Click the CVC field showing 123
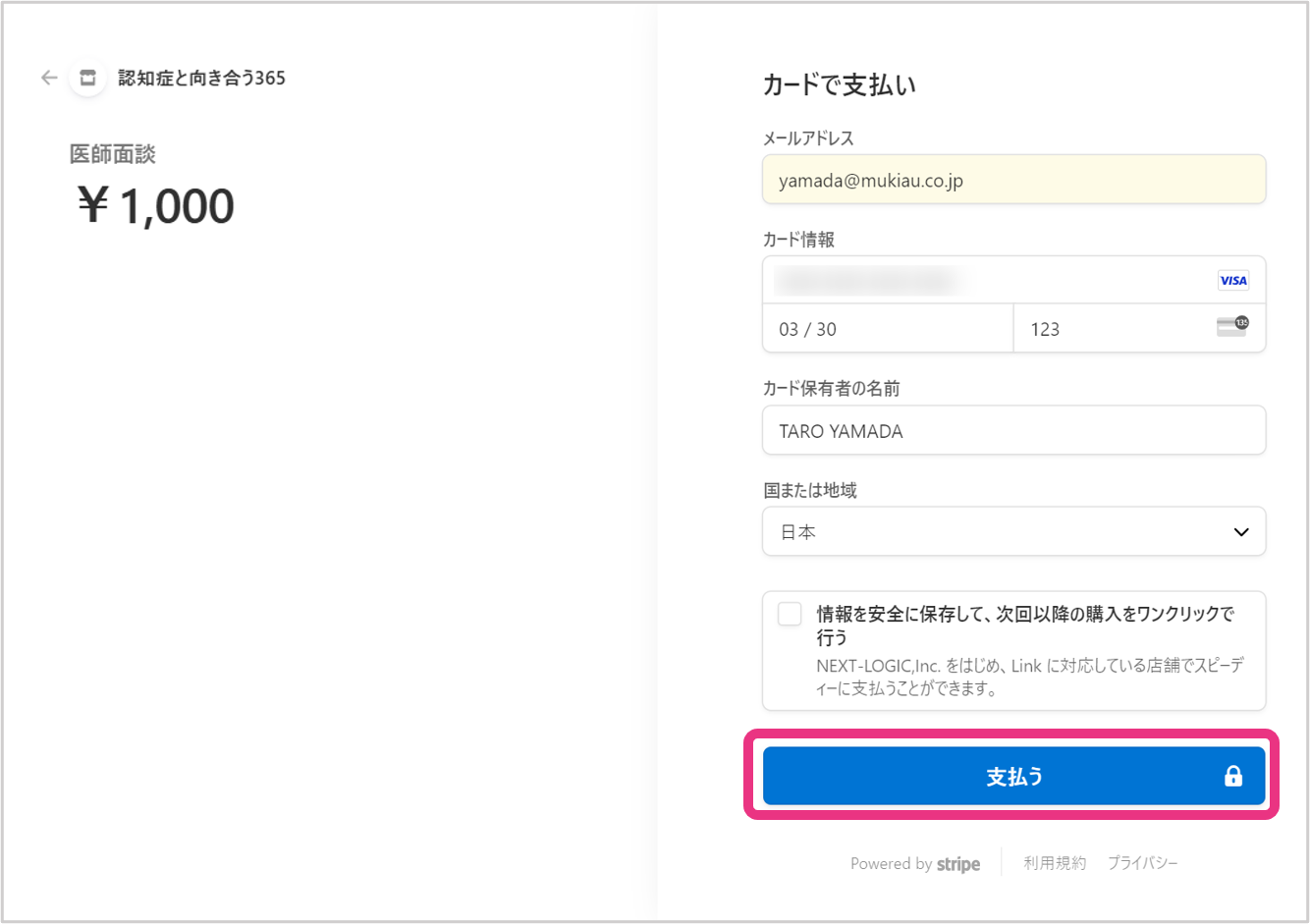The width and height of the screenshot is (1310, 924). [x=1110, y=329]
